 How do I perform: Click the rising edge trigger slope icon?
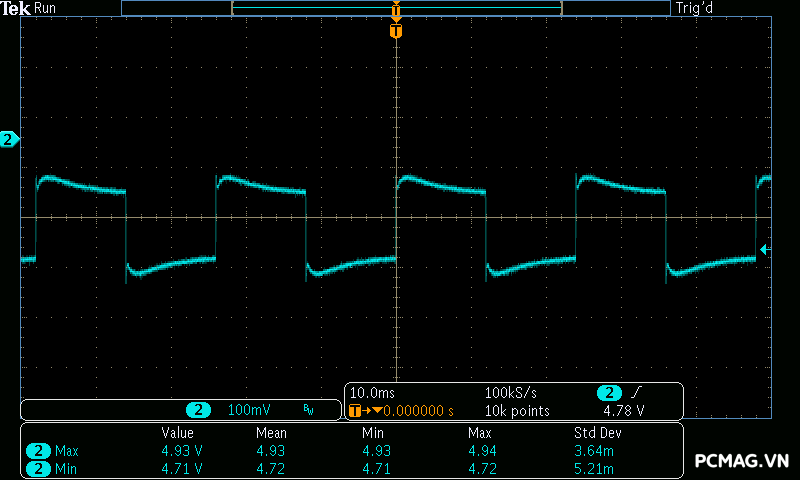(637, 393)
